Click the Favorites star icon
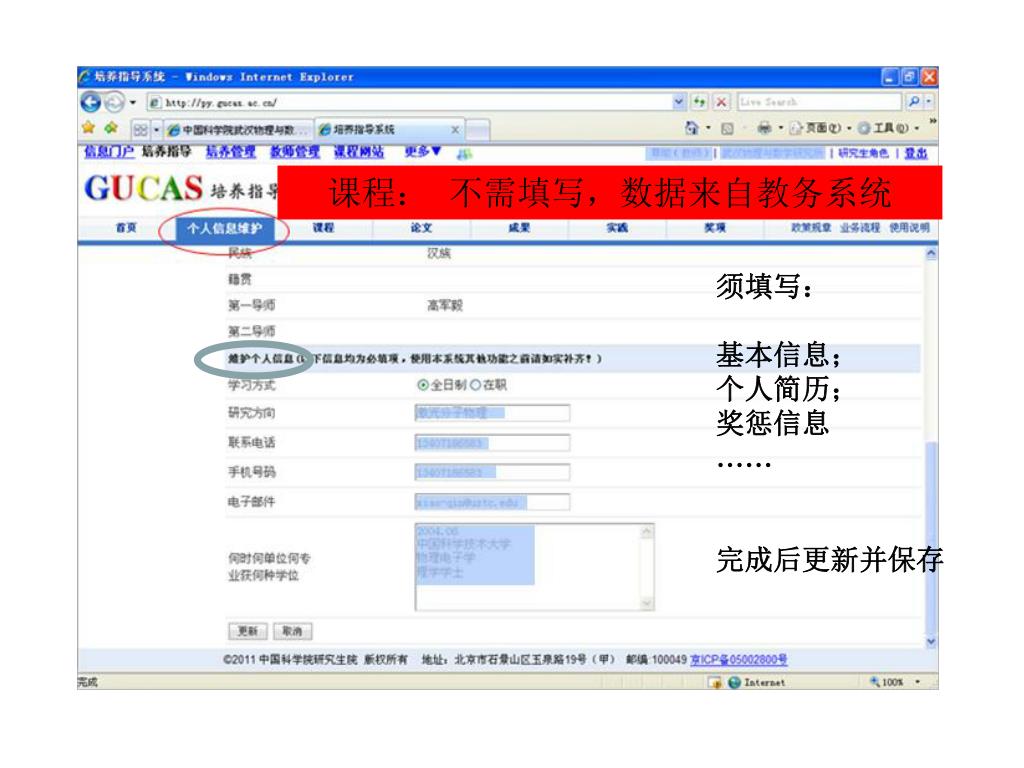1024x768 pixels. [89, 127]
